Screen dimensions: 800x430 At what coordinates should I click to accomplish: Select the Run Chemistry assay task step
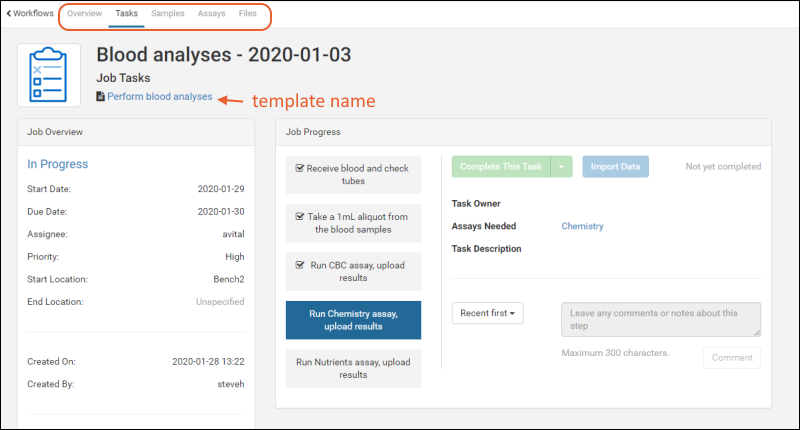tap(353, 320)
